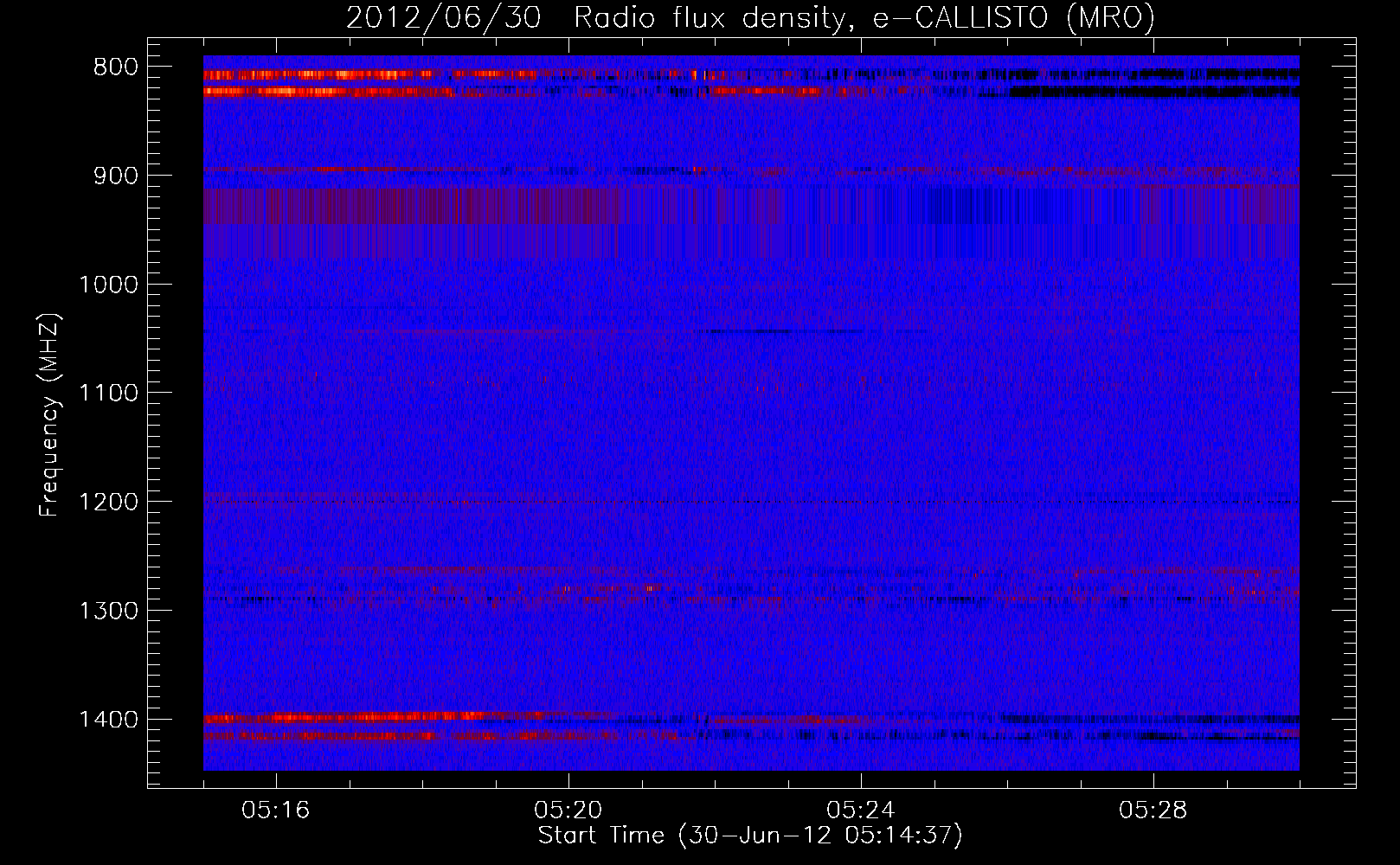Click the plot title "2012/06/30 Radio flux density, e-CALLISTO (MRO)"

750,17
